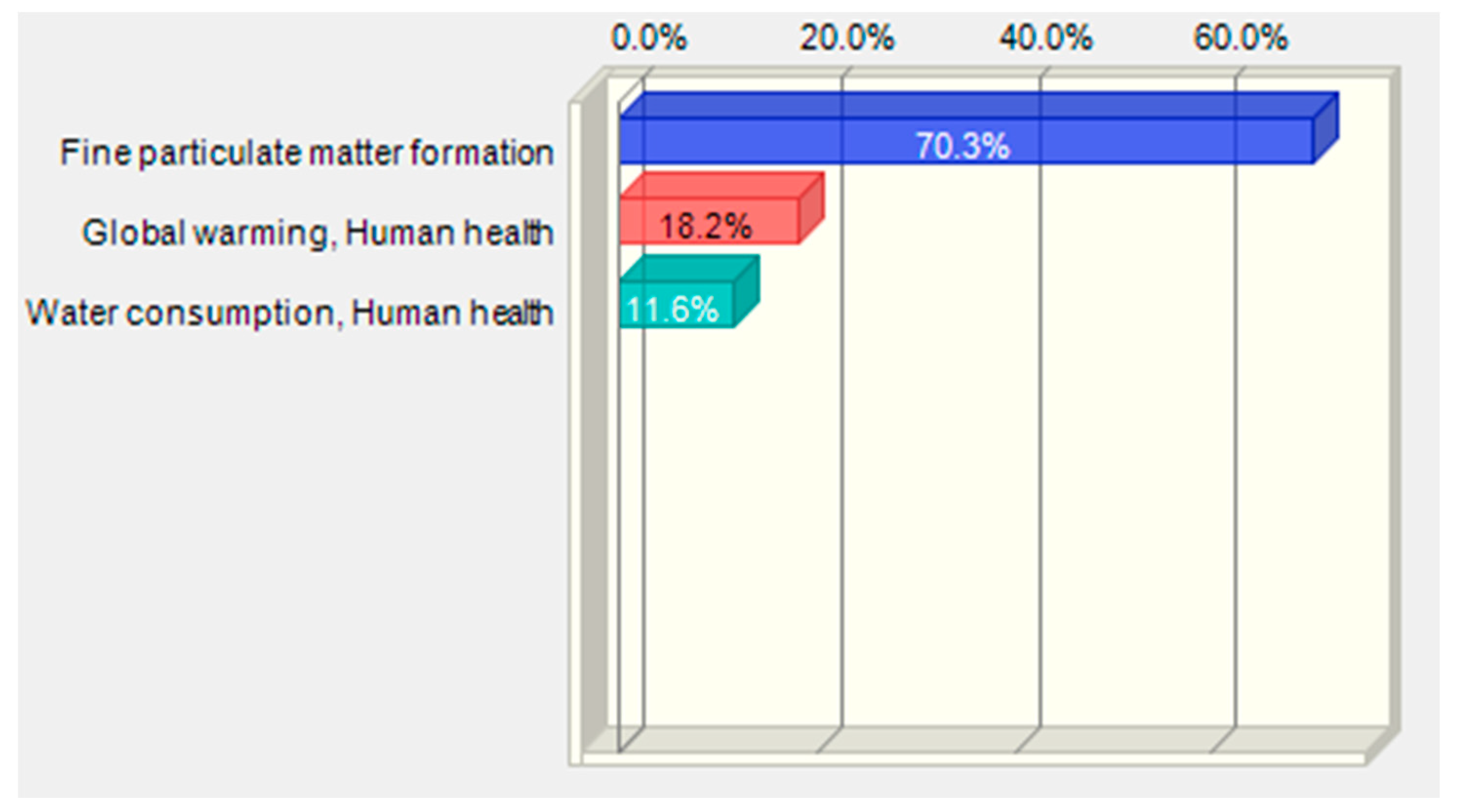Click the Global warming, Human health label
1459x812 pixels.
tap(317, 233)
